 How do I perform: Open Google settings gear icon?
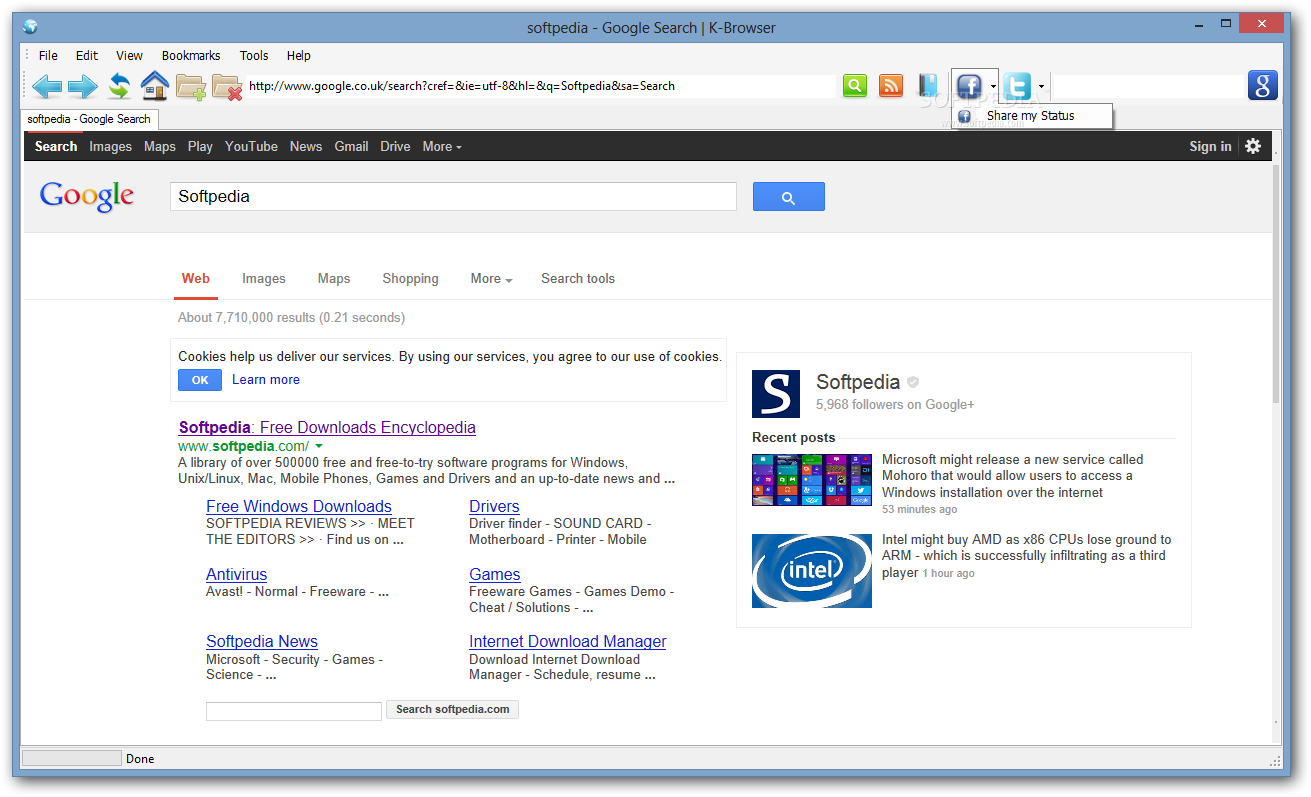tap(1253, 146)
